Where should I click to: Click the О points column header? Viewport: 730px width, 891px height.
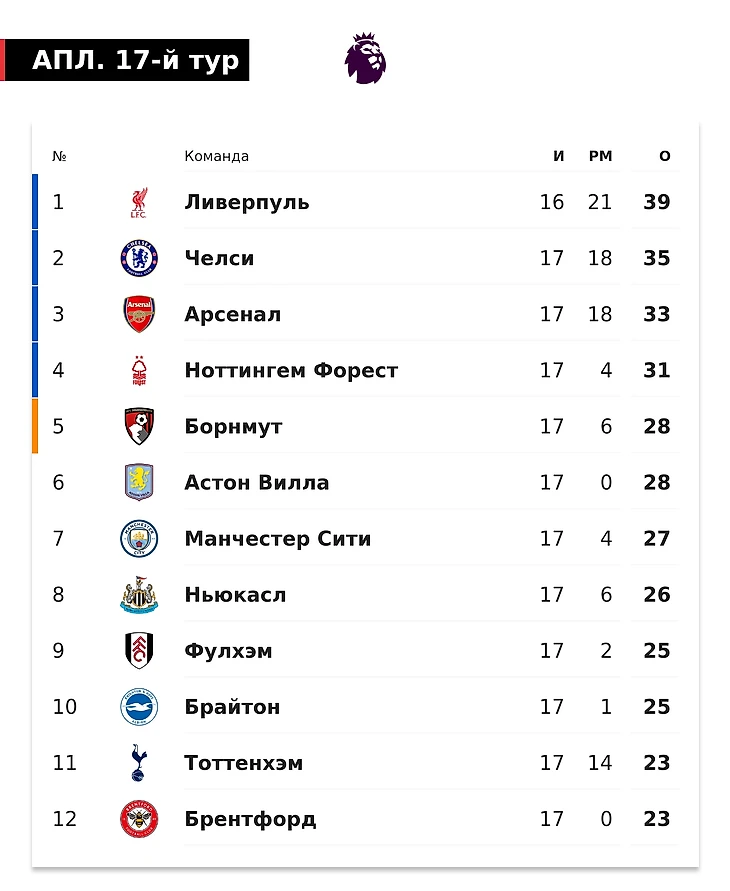(665, 156)
